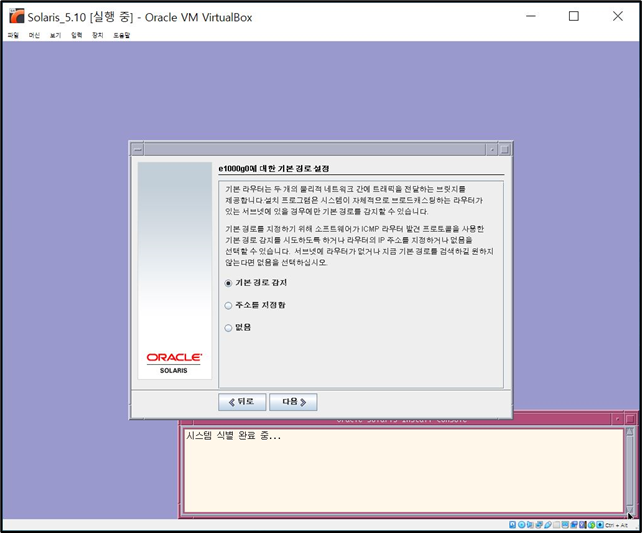Open the 입력 menu
This screenshot has height=533, width=642.
77,35
